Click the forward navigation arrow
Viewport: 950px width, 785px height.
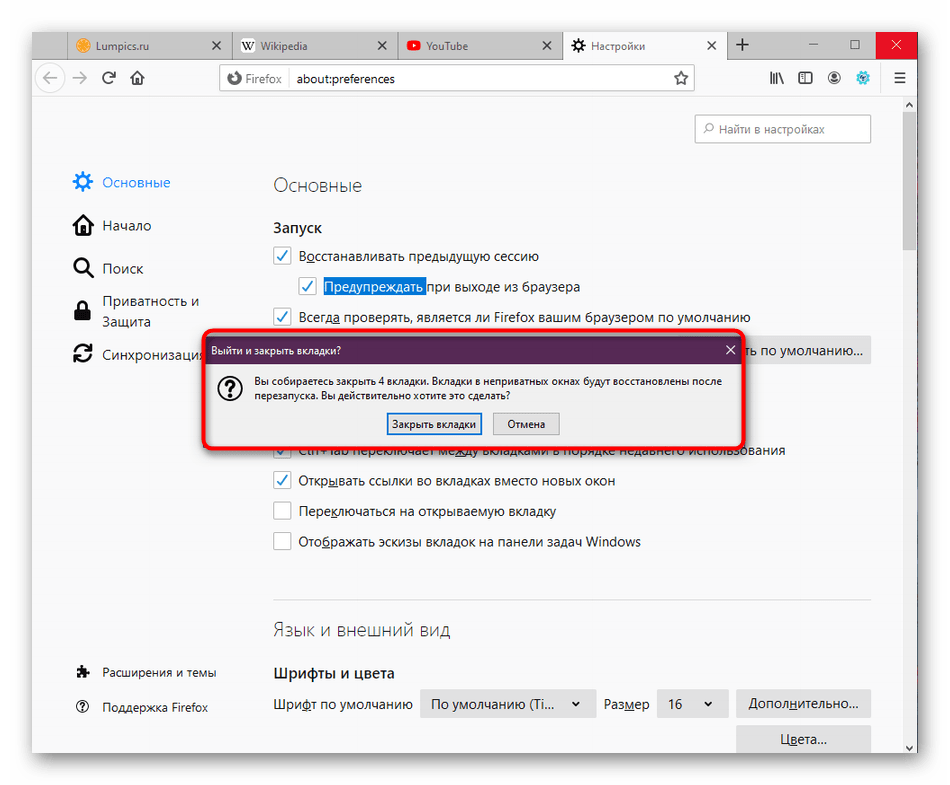coord(80,78)
